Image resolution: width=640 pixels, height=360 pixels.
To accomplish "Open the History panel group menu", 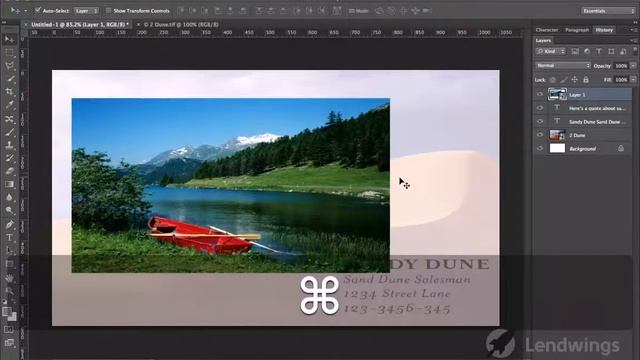I will pos(633,30).
